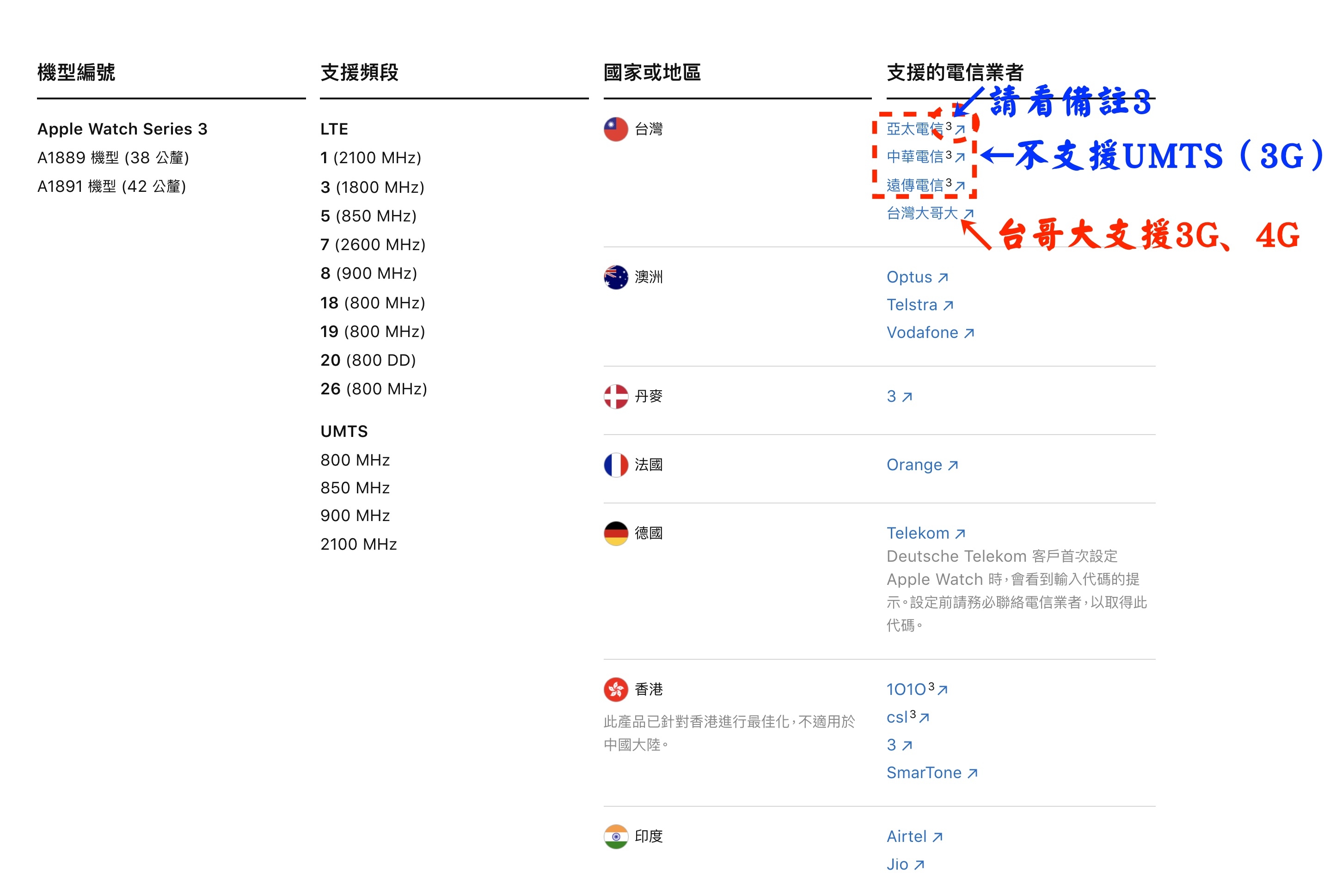Click the band 20 (800 DD) entry

(x=368, y=360)
